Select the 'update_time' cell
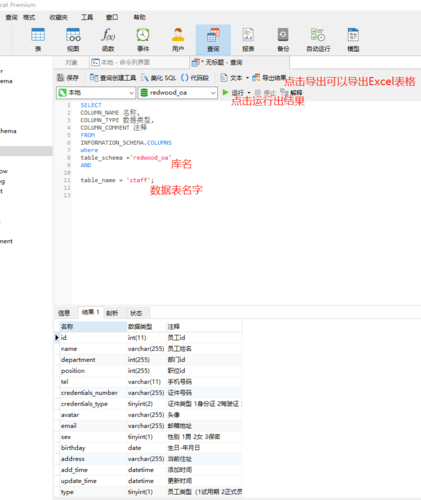The height and width of the screenshot is (500, 421). click(93, 481)
